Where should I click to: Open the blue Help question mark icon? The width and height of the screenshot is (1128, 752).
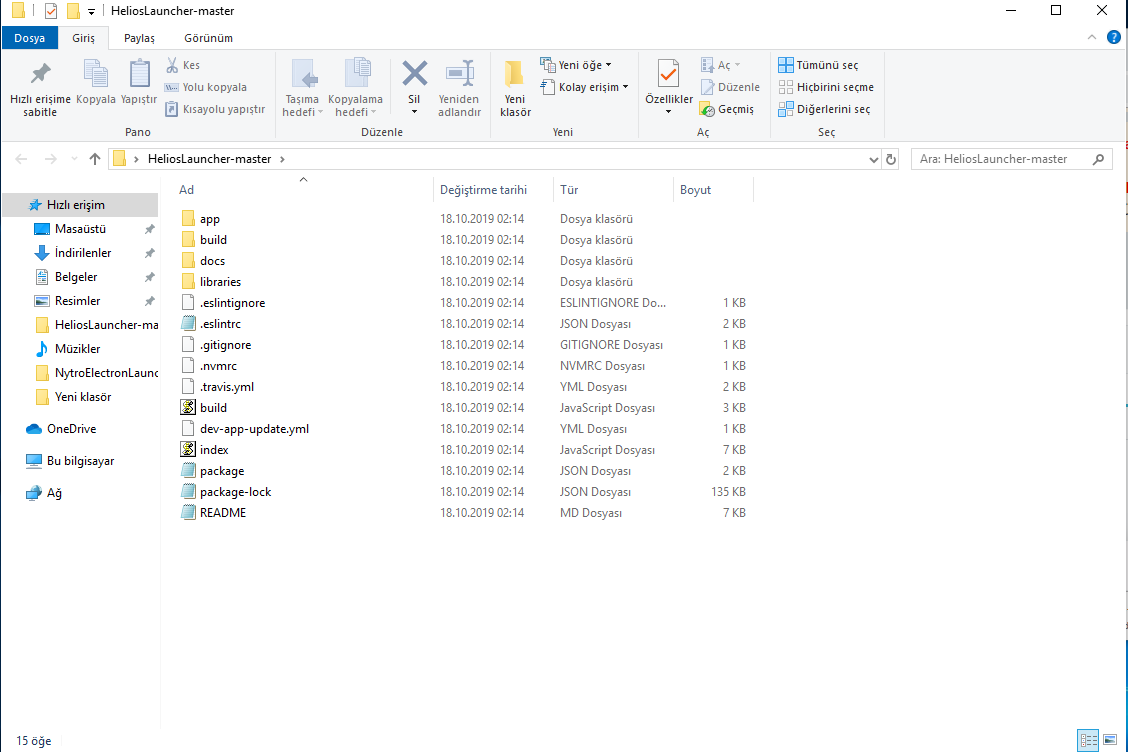tap(1114, 37)
